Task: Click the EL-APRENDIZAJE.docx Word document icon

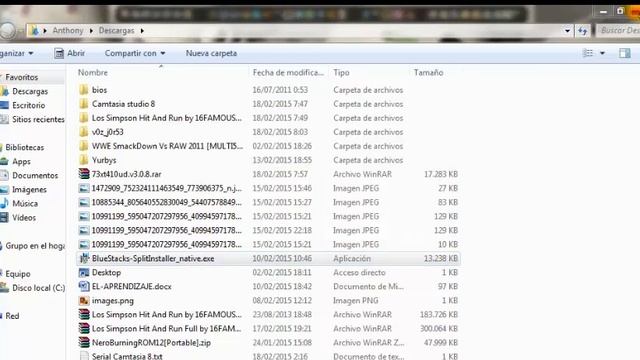Action: [84, 287]
